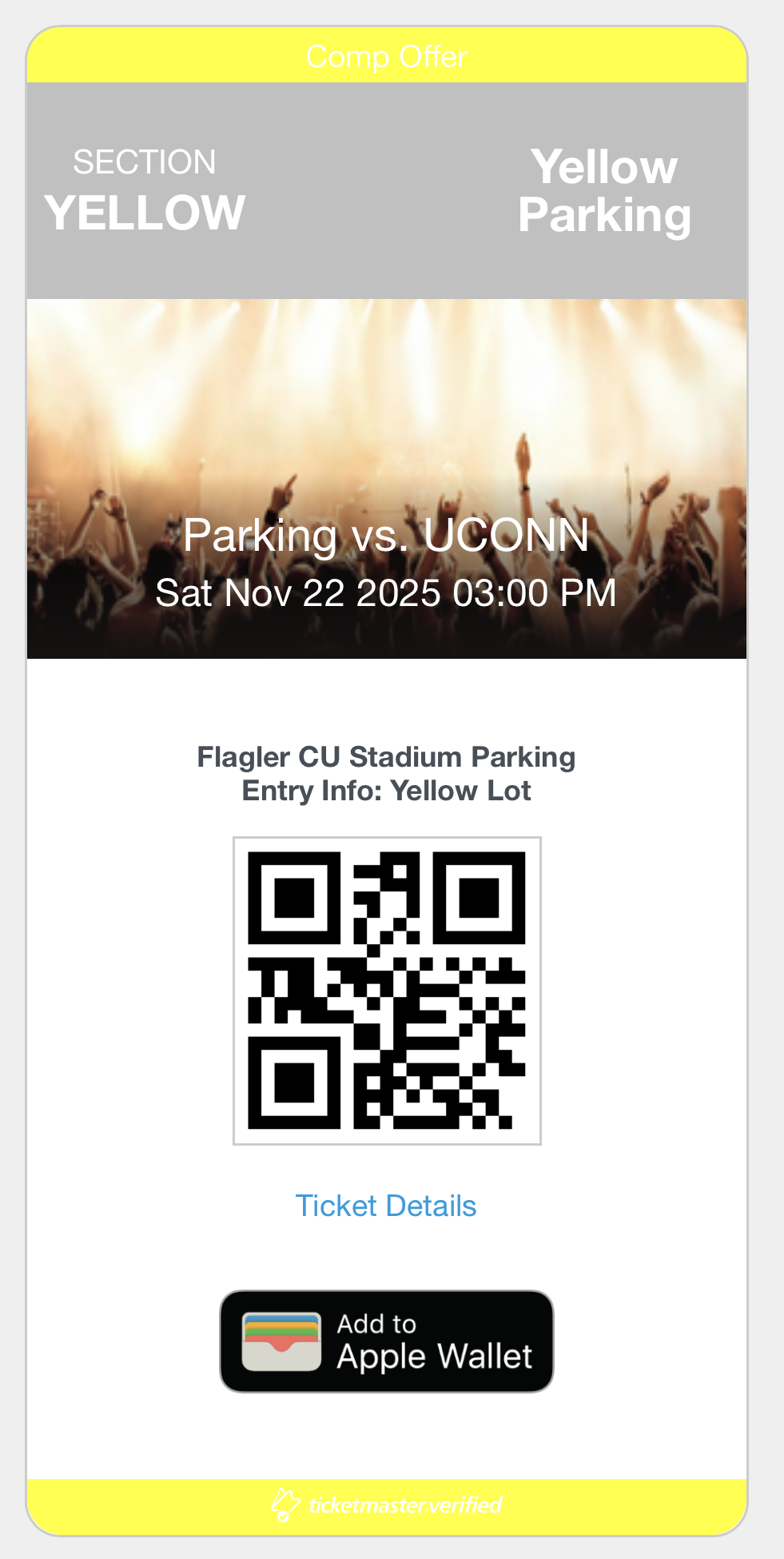Click the Add to text on wallet button

point(376,1324)
